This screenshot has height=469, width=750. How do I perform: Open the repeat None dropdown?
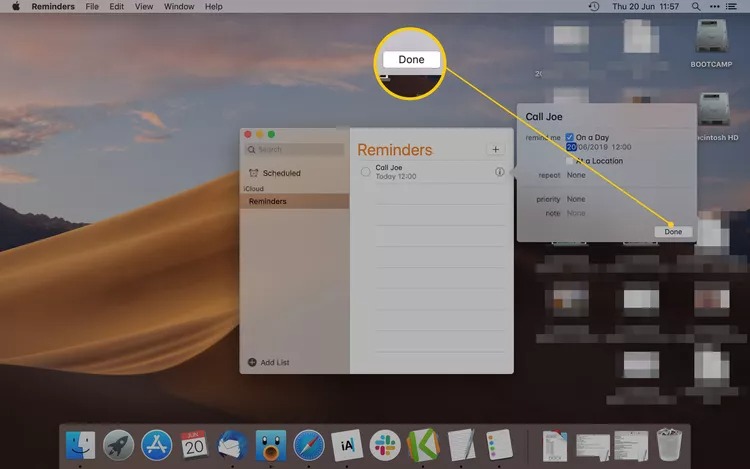click(x=576, y=175)
